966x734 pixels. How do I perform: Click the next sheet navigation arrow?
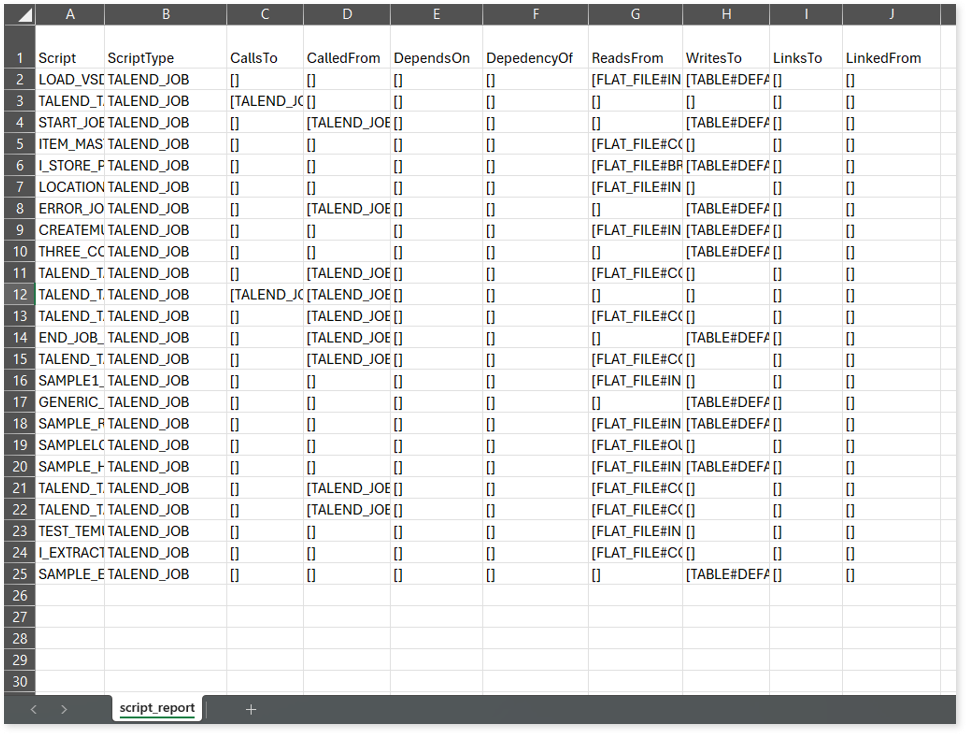[64, 709]
